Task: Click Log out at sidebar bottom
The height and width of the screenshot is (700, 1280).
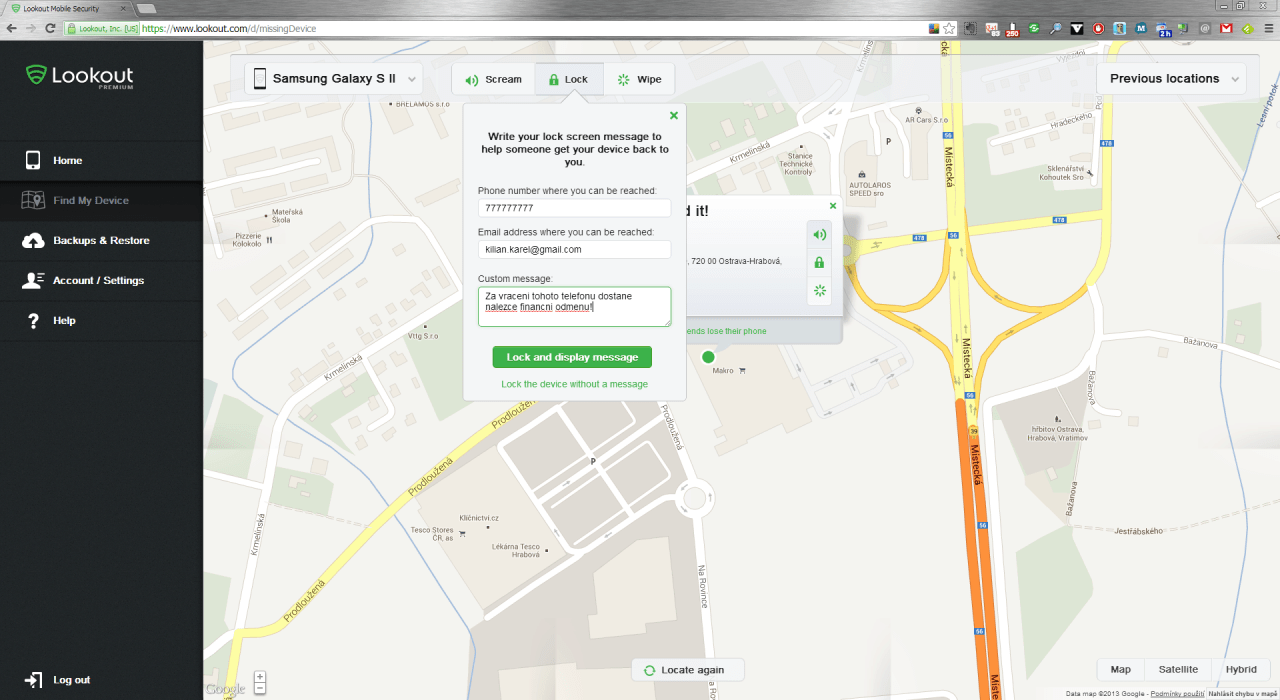Action: click(x=58, y=680)
